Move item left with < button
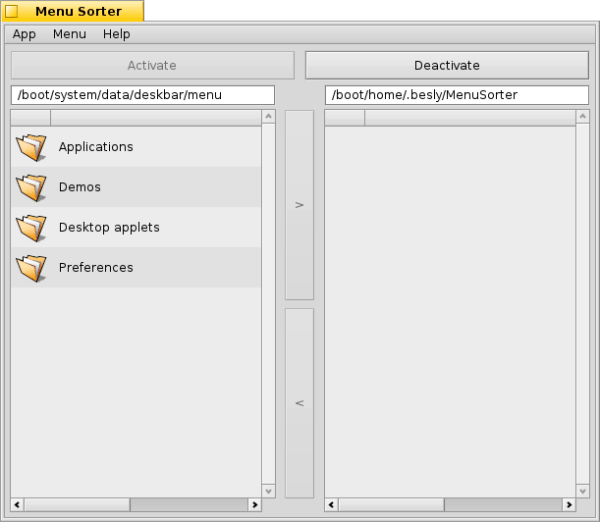 (x=299, y=403)
